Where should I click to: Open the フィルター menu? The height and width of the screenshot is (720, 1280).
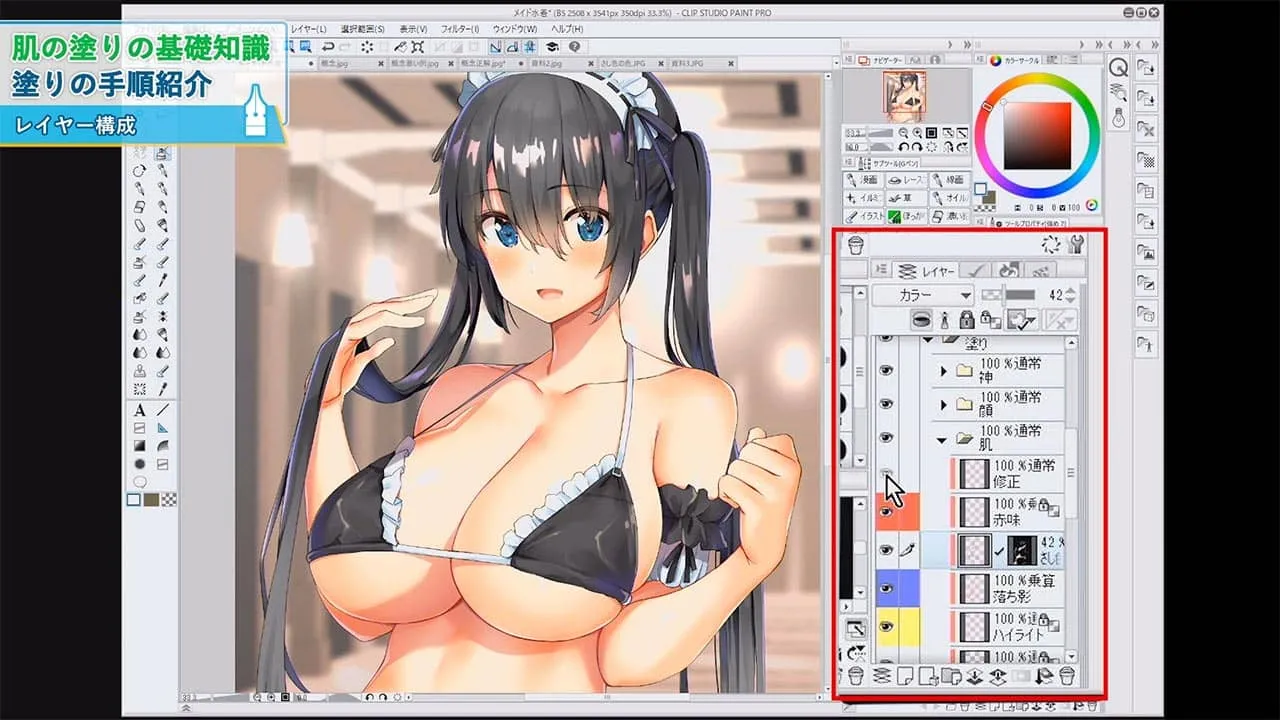click(459, 29)
